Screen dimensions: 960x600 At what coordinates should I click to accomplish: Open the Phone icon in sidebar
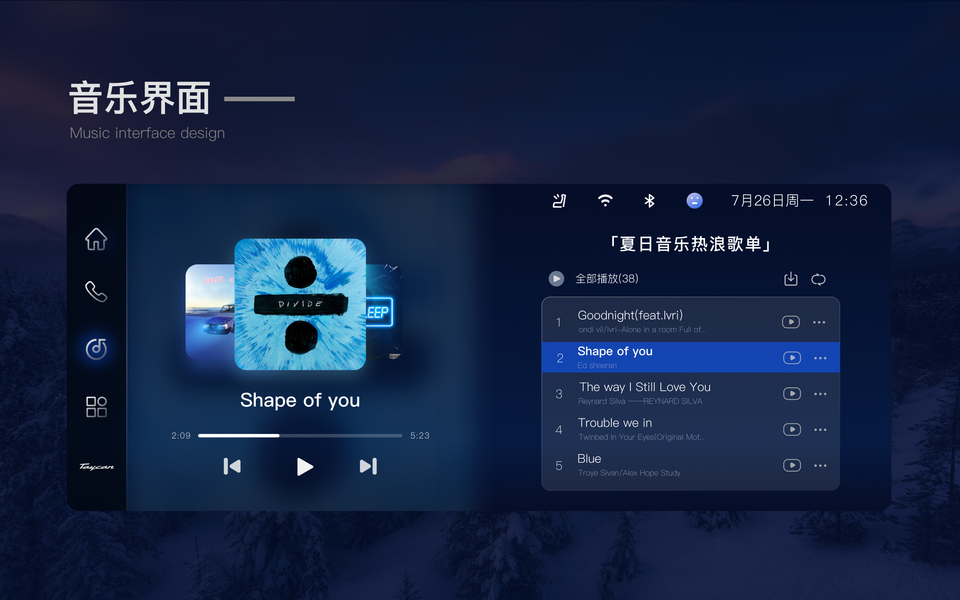coord(96,291)
